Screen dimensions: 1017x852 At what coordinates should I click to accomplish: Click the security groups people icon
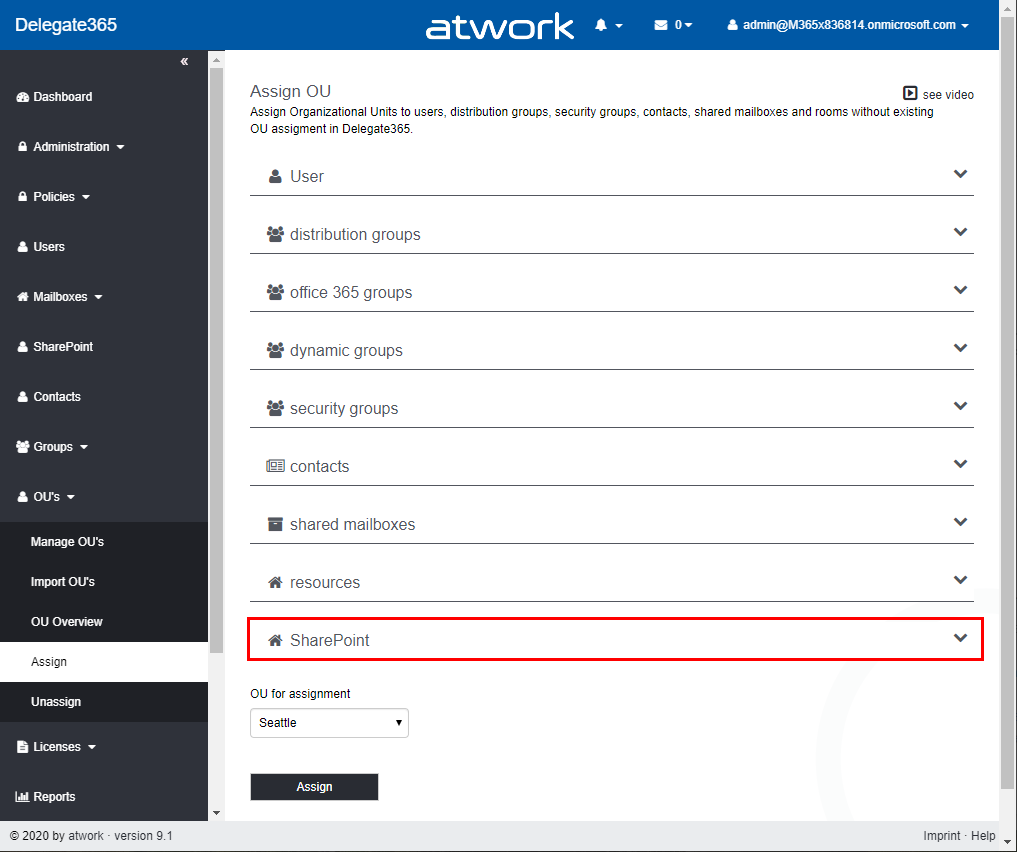tap(275, 408)
